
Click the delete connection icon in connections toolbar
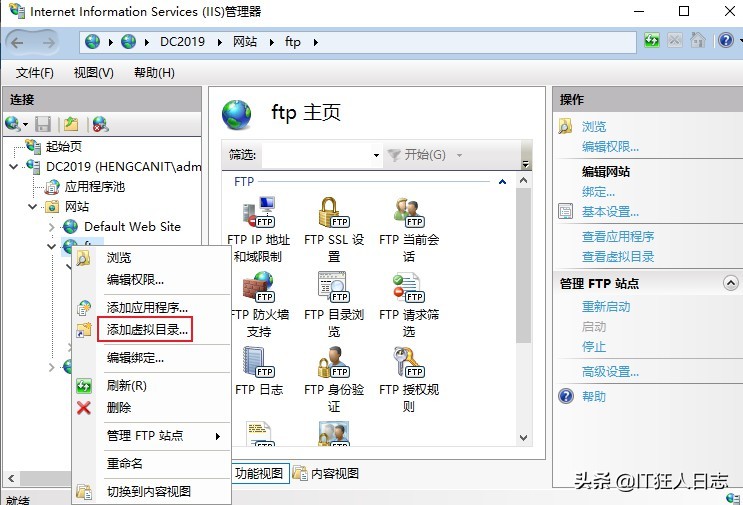100,124
